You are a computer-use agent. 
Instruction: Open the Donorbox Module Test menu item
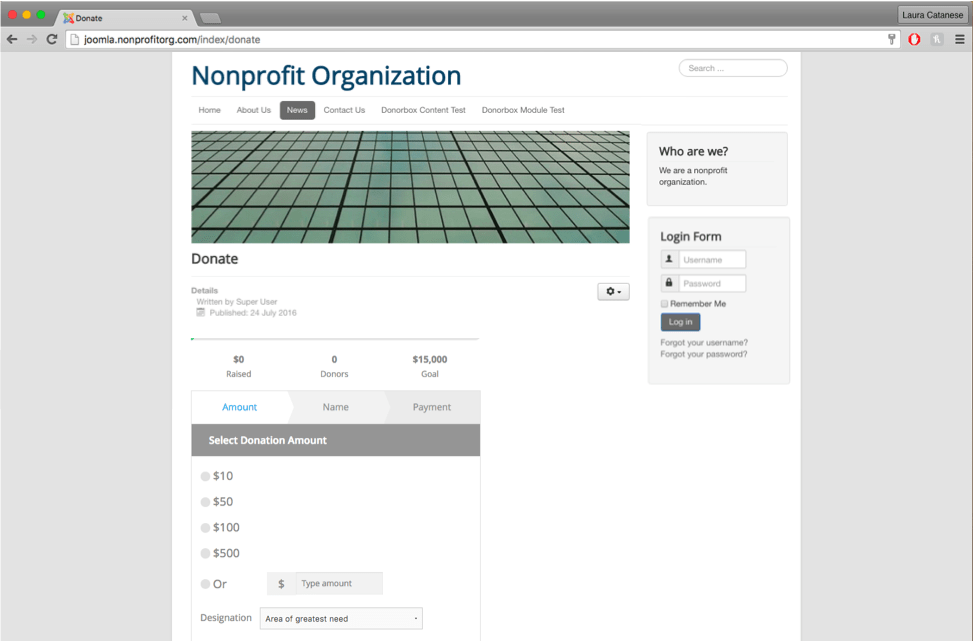[523, 110]
